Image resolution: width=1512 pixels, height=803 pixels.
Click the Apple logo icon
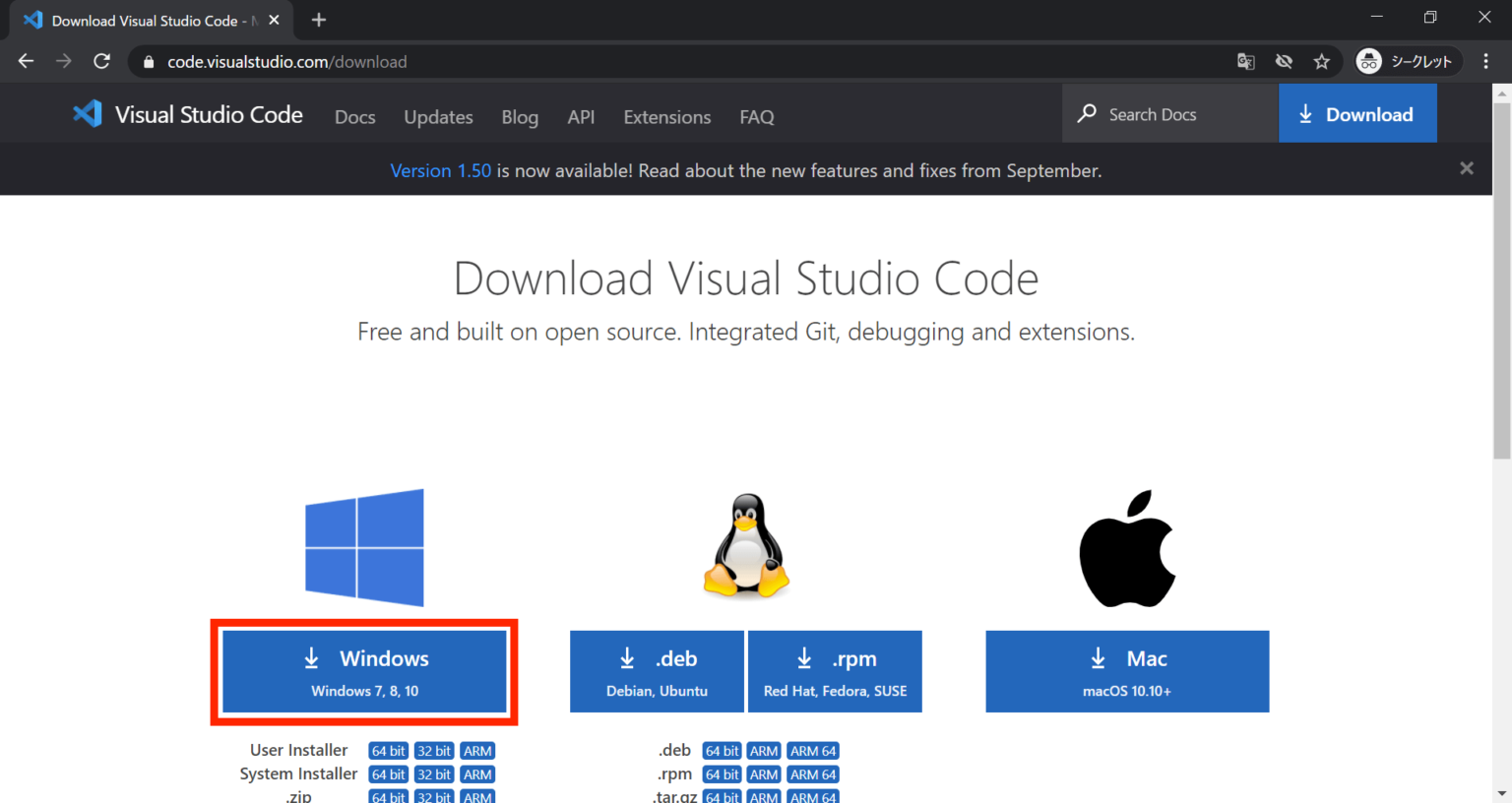(1126, 547)
